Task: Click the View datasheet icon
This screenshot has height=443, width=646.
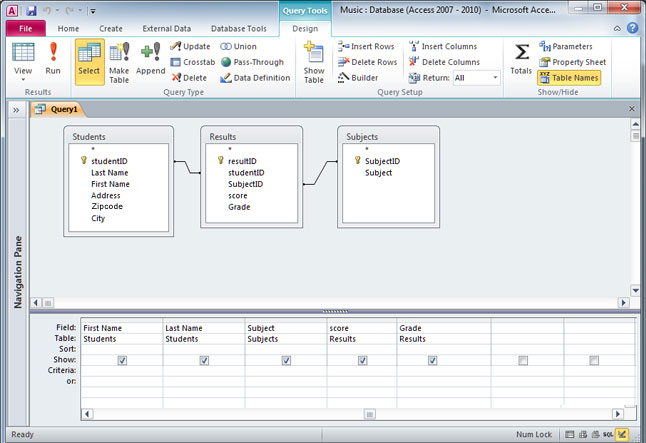Action: tap(23, 53)
